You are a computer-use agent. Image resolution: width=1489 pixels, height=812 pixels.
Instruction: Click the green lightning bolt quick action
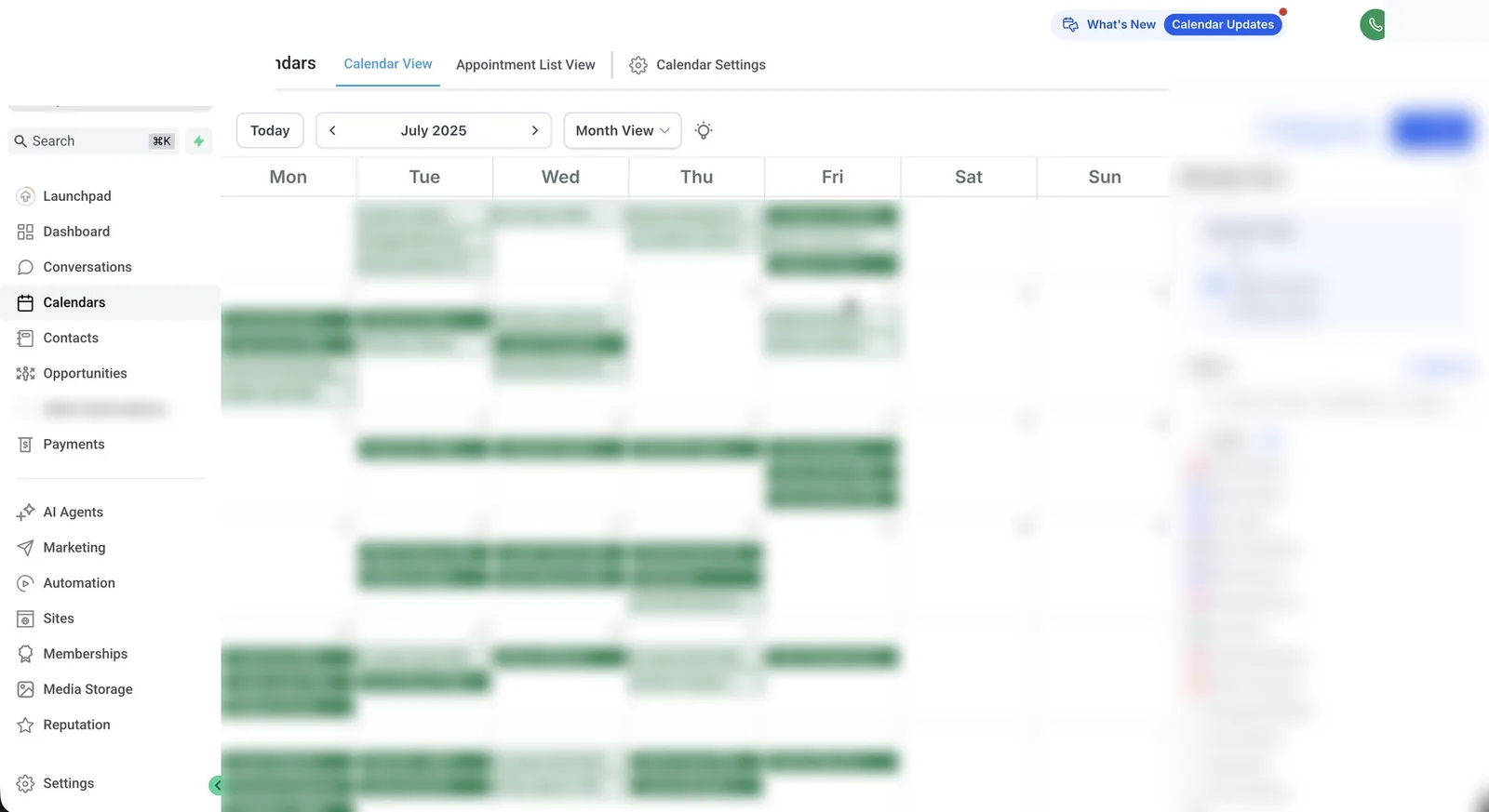(x=198, y=141)
